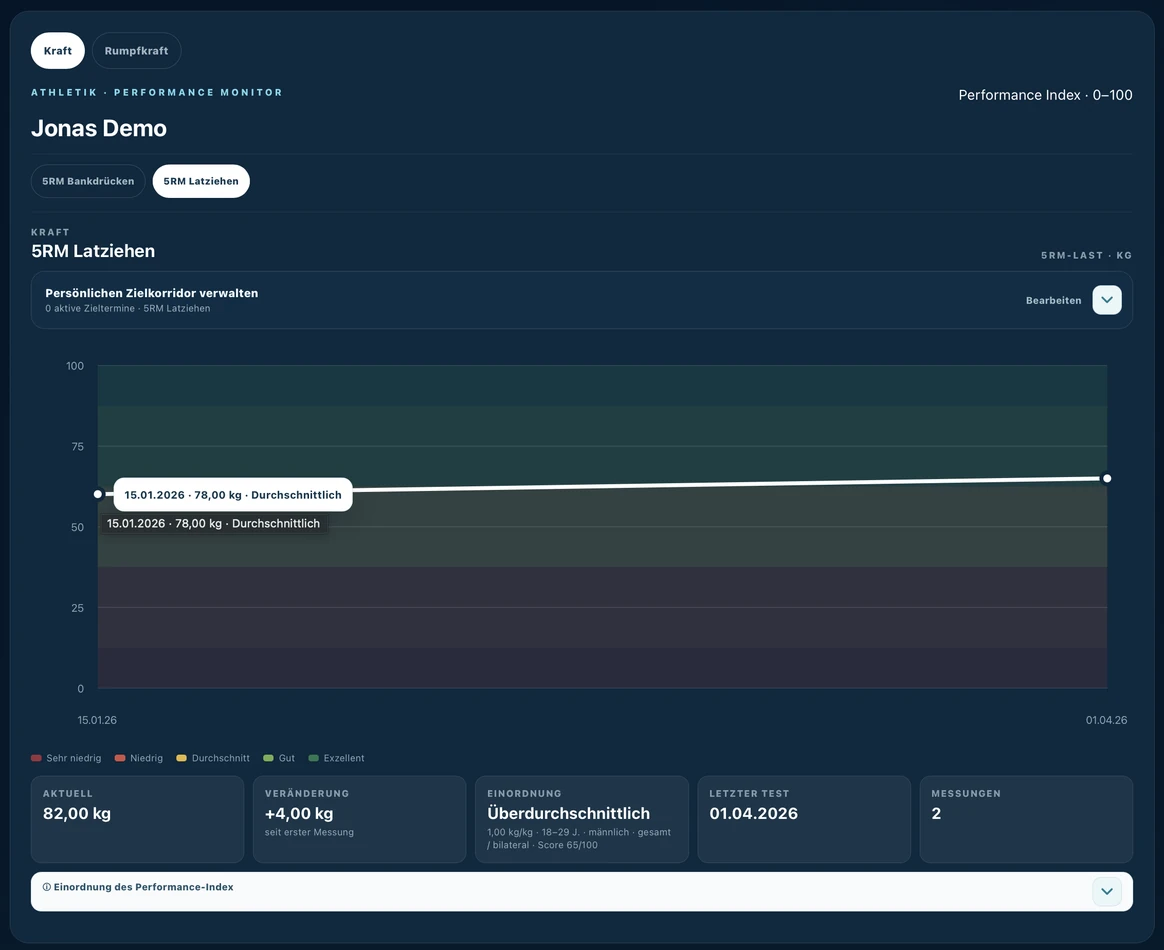Click the Niedrig legend swatch
Screen dimensions: 1164x950
(x=120, y=758)
